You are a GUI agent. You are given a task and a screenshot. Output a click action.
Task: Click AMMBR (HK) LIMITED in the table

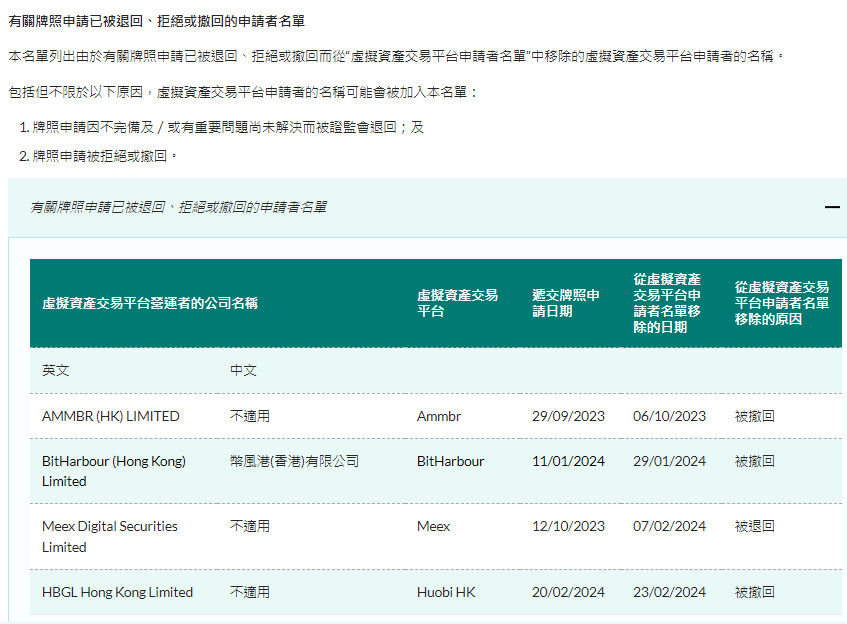113,415
